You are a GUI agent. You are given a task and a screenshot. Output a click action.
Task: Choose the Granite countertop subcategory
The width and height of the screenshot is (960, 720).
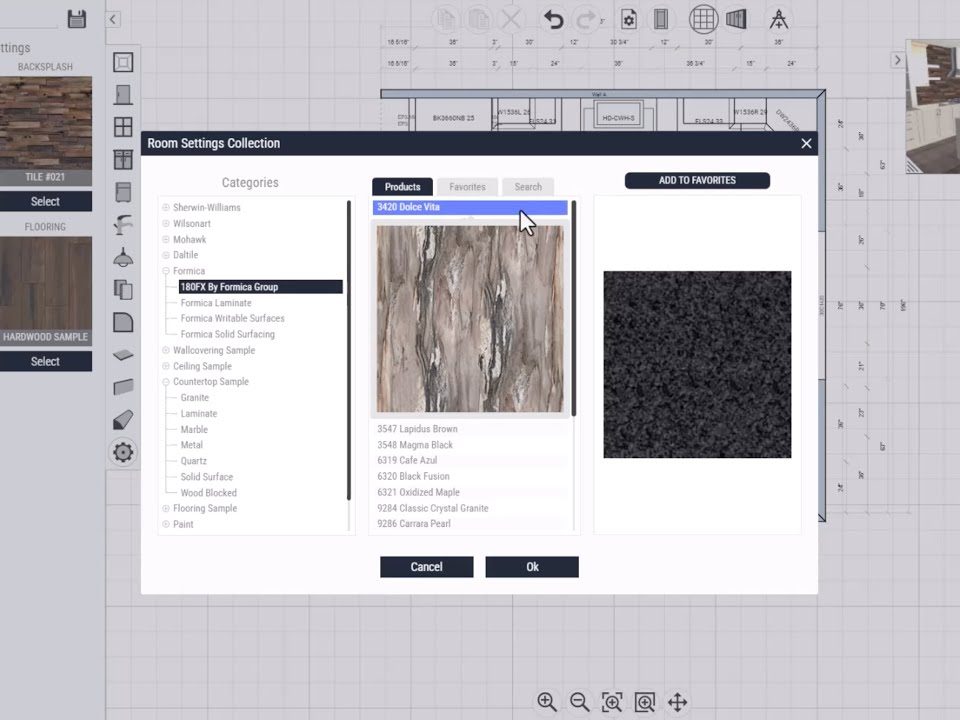(x=194, y=398)
